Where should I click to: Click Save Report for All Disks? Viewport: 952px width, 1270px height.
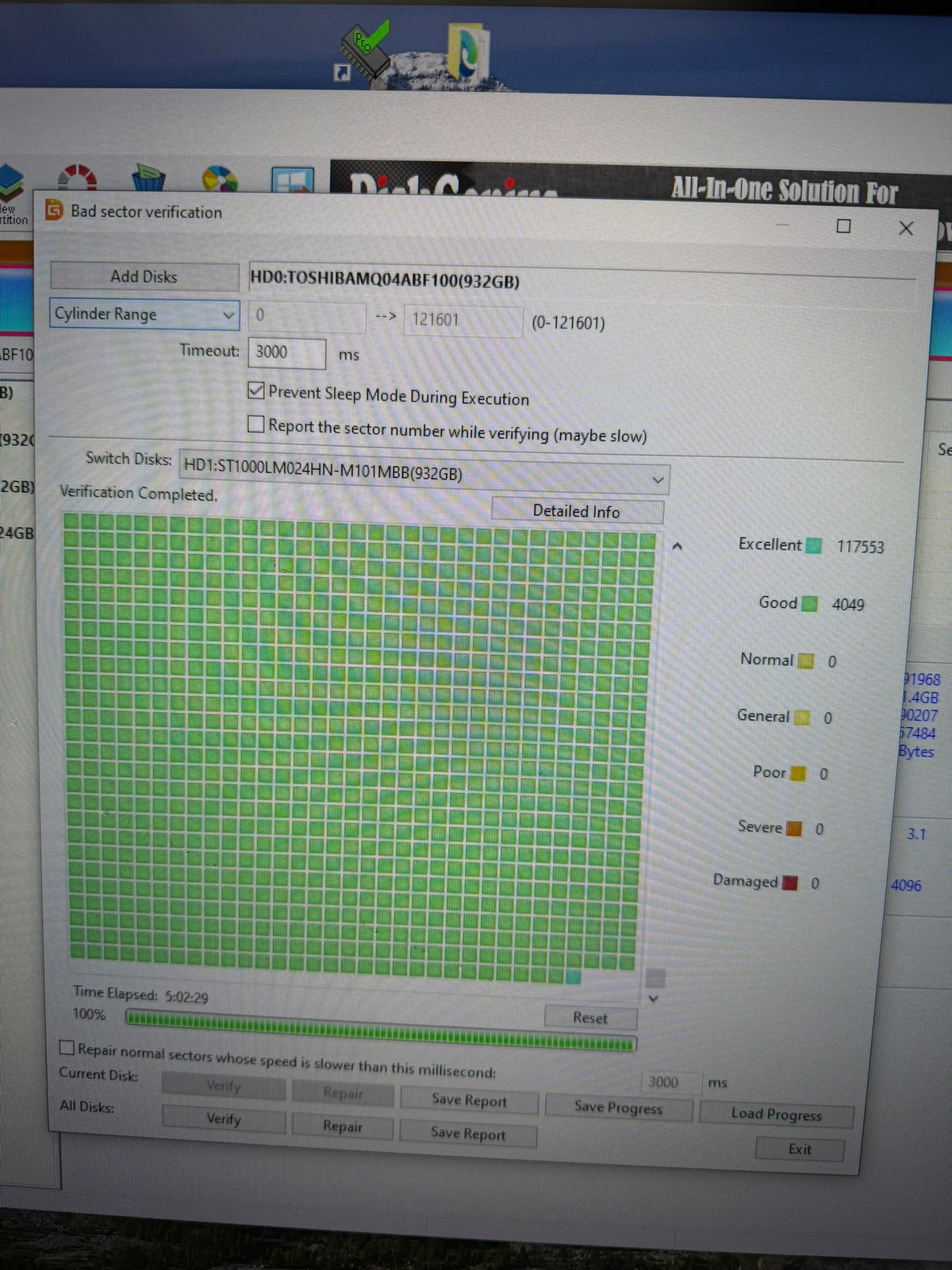point(468,1133)
